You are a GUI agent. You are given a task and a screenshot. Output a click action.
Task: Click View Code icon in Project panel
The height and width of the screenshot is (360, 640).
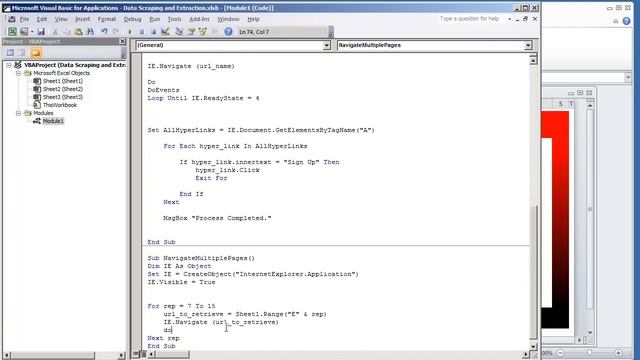pos(11,53)
